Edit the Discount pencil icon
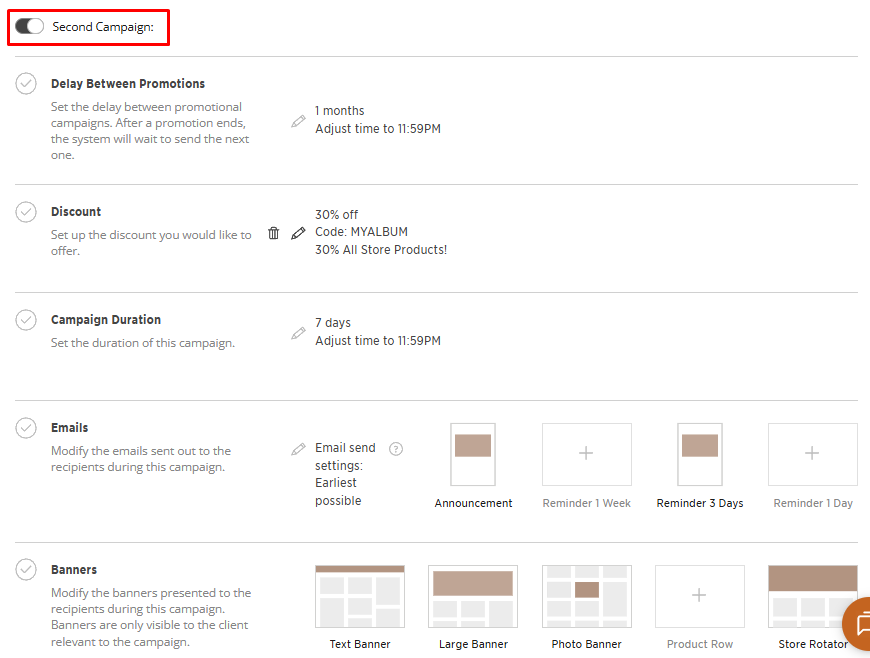The height and width of the screenshot is (658, 870). coord(298,233)
